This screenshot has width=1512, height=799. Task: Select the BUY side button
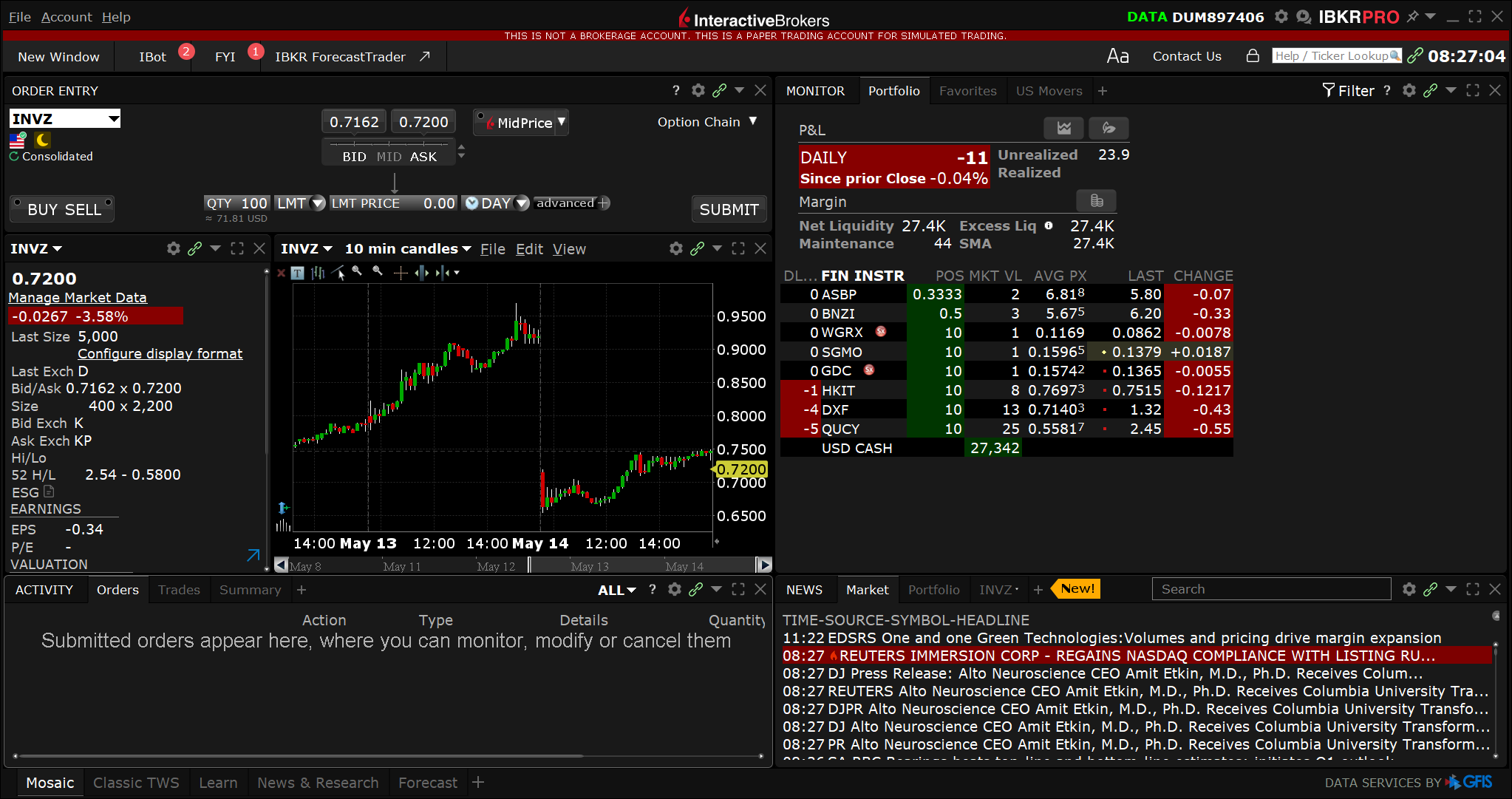tap(42, 209)
